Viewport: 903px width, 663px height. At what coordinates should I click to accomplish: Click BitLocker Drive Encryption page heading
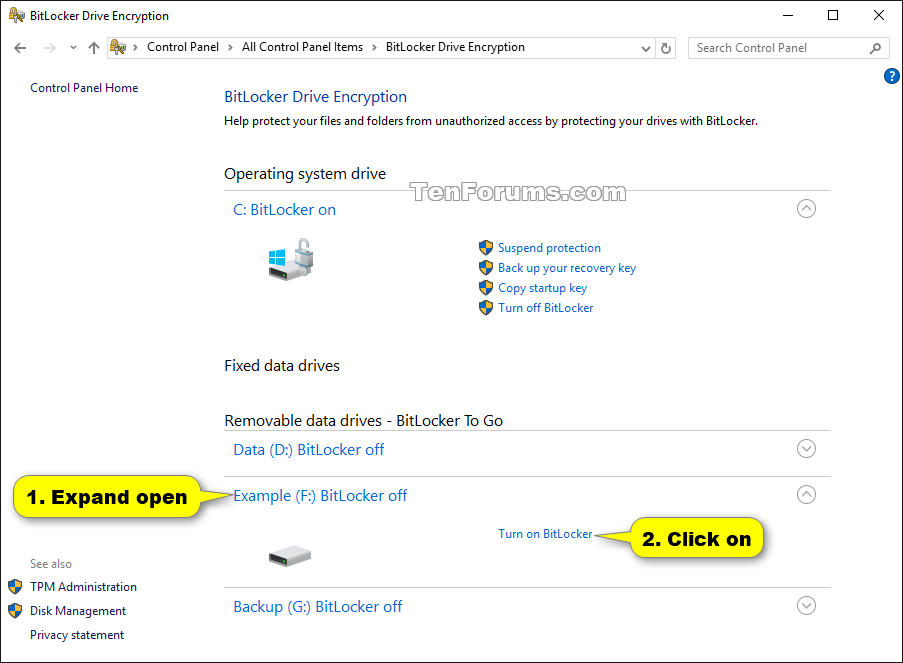(315, 97)
